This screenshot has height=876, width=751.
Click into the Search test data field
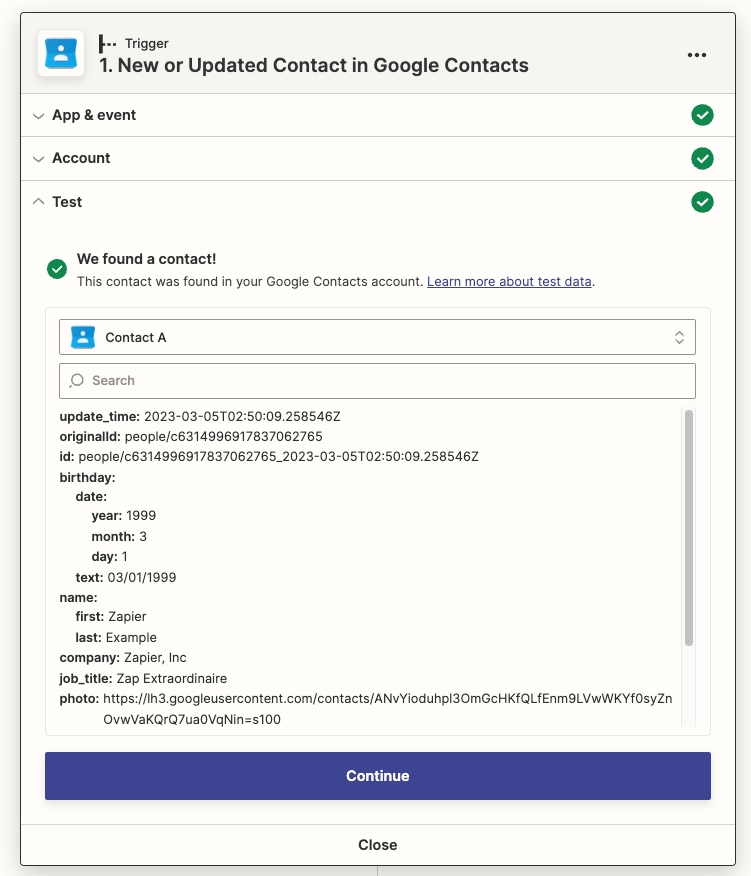tap(385, 381)
